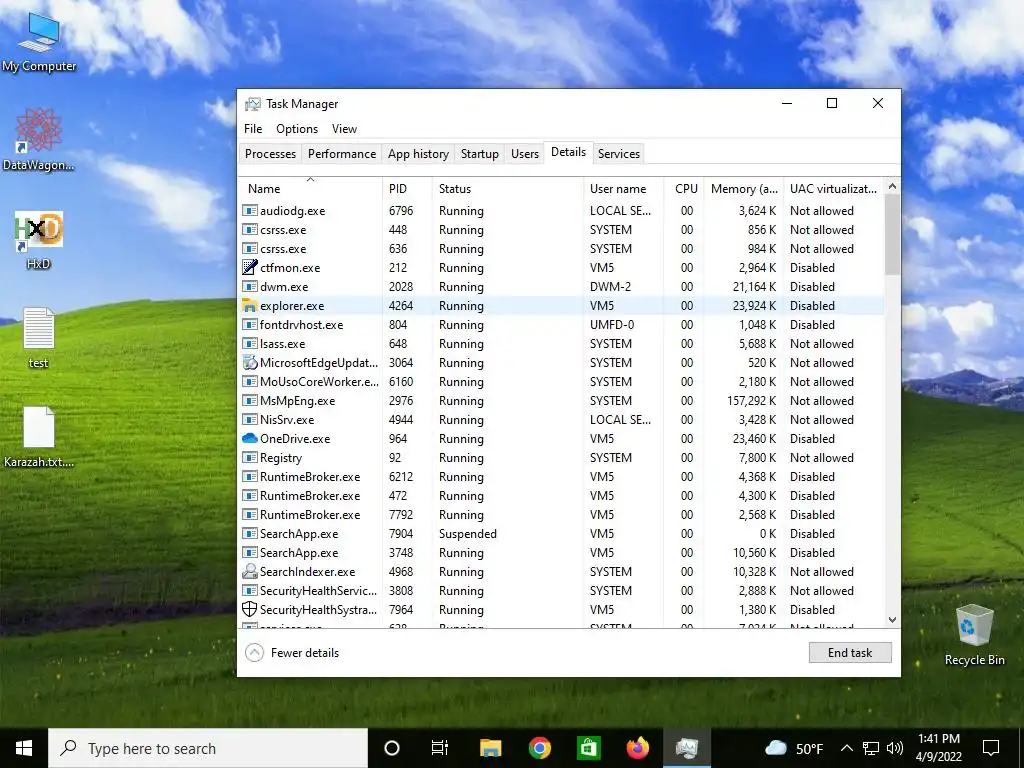The image size is (1024, 768).
Task: Switch to the Services tab
Action: [x=618, y=153]
